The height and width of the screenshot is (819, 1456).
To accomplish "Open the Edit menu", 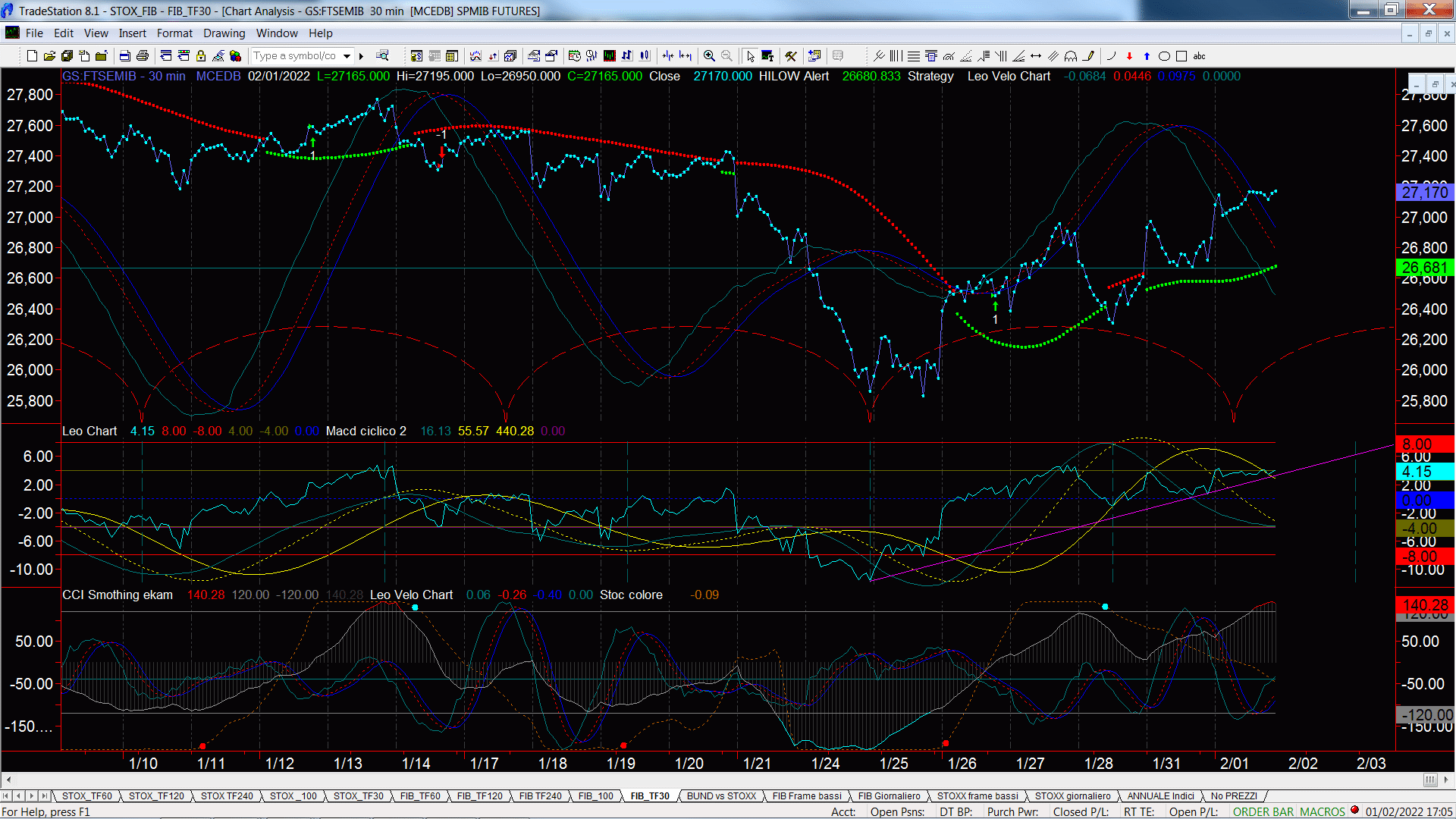I will pos(64,33).
